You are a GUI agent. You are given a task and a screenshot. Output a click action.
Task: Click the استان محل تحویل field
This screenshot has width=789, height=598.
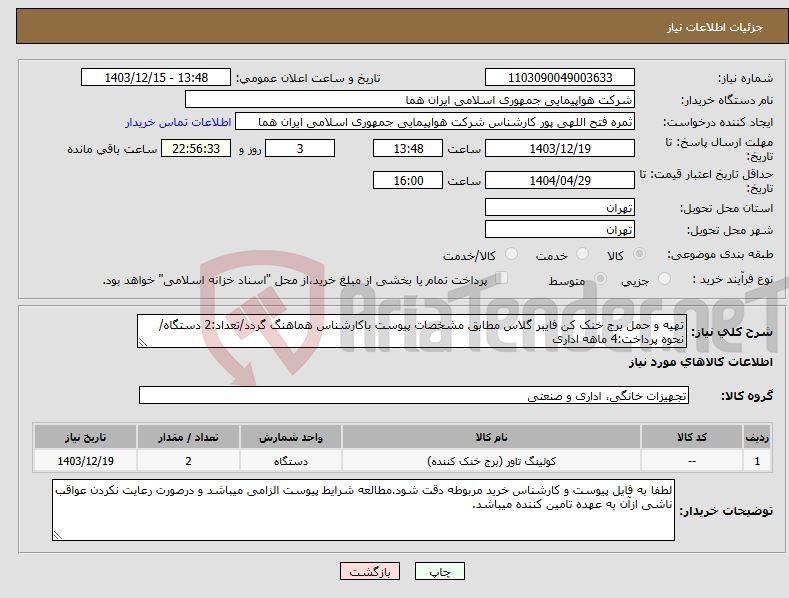point(560,207)
